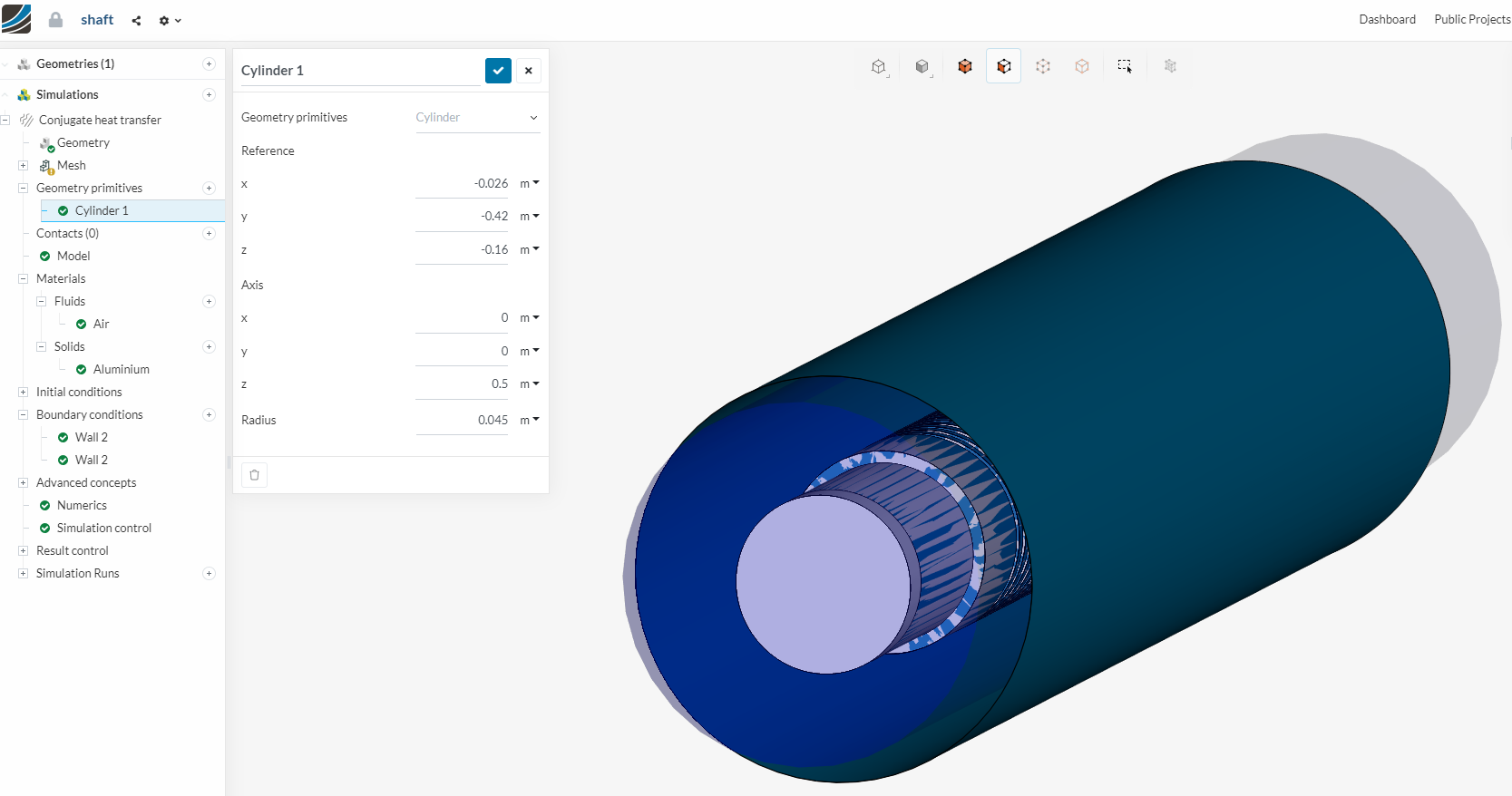
Task: Select the Air fluid material
Action: (101, 324)
